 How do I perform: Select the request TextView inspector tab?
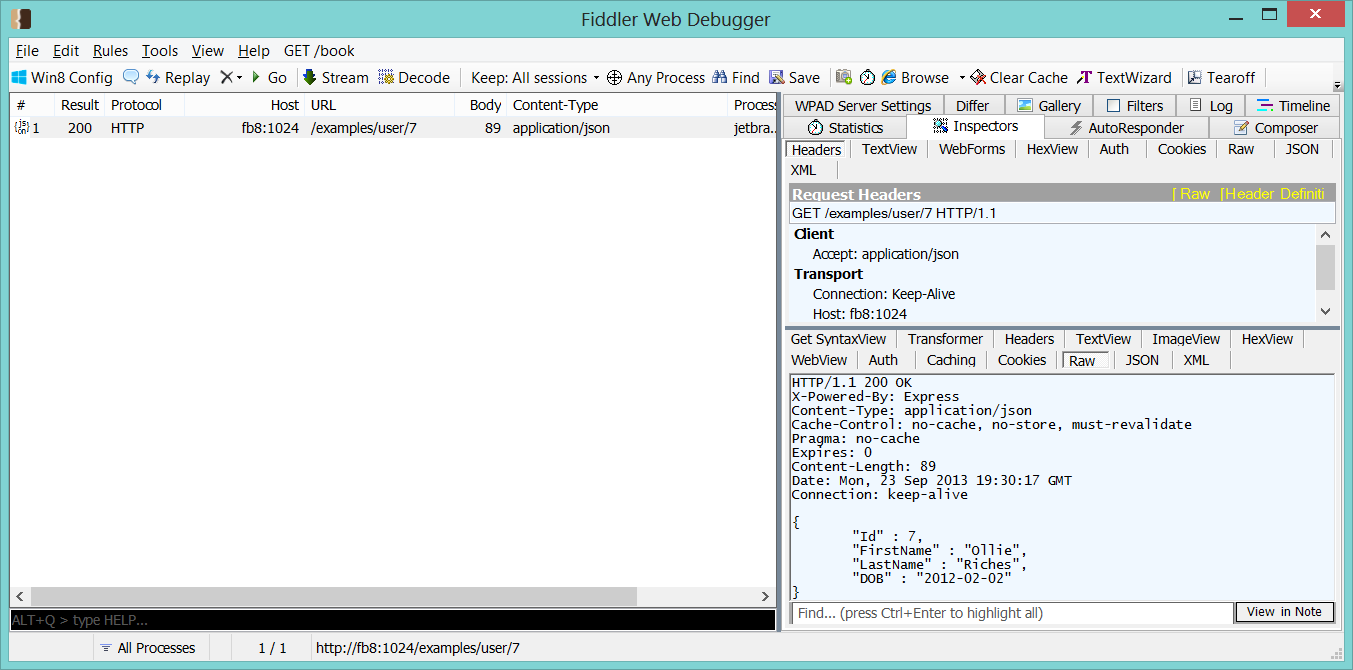[x=889, y=149]
